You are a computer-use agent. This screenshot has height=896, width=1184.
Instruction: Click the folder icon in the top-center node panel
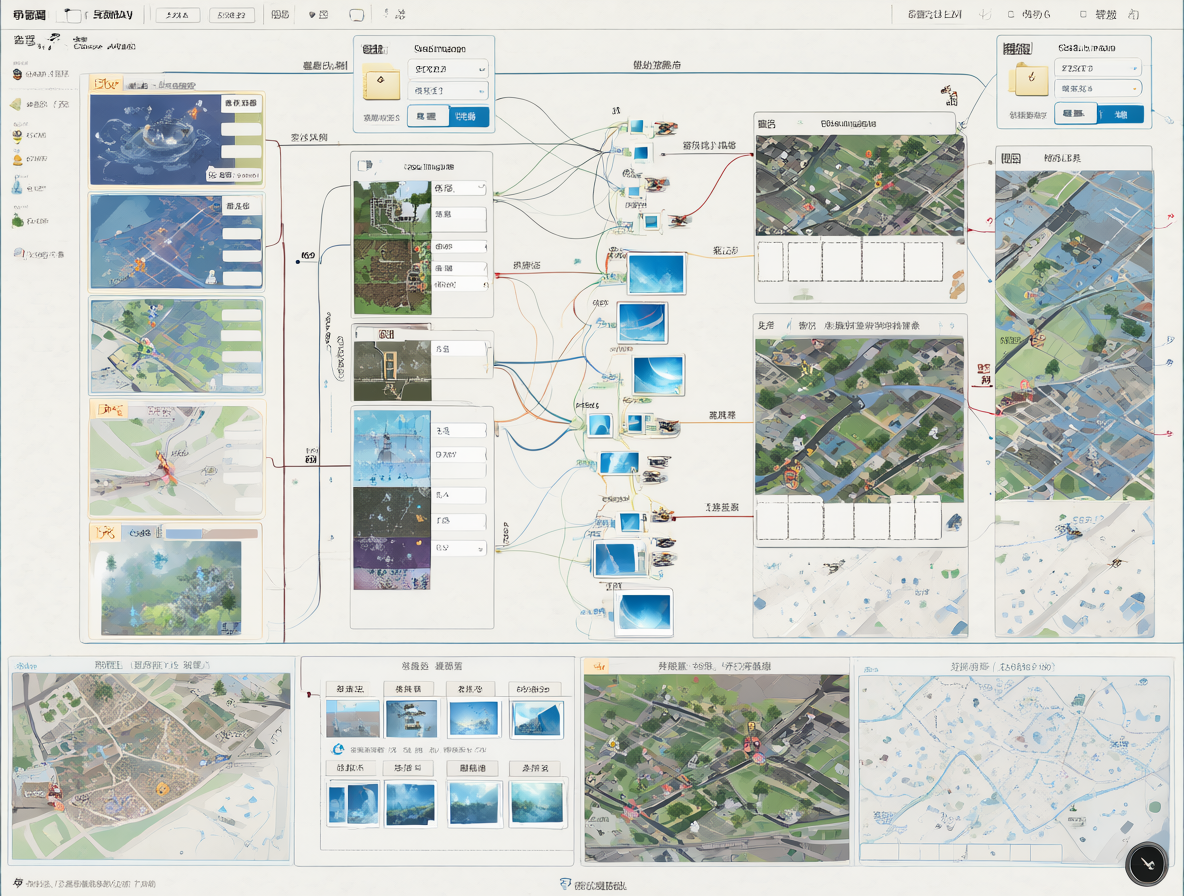coord(381,82)
